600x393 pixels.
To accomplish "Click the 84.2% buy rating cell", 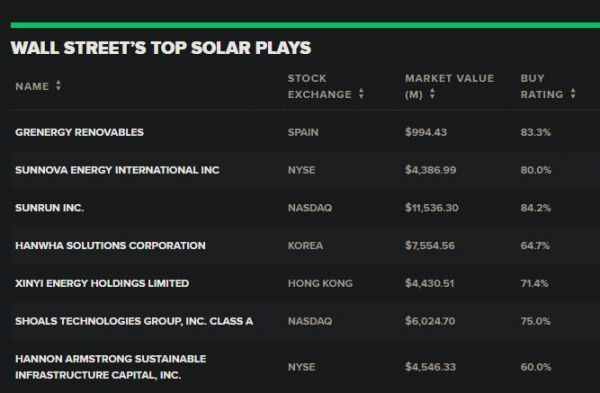I will coord(536,208).
